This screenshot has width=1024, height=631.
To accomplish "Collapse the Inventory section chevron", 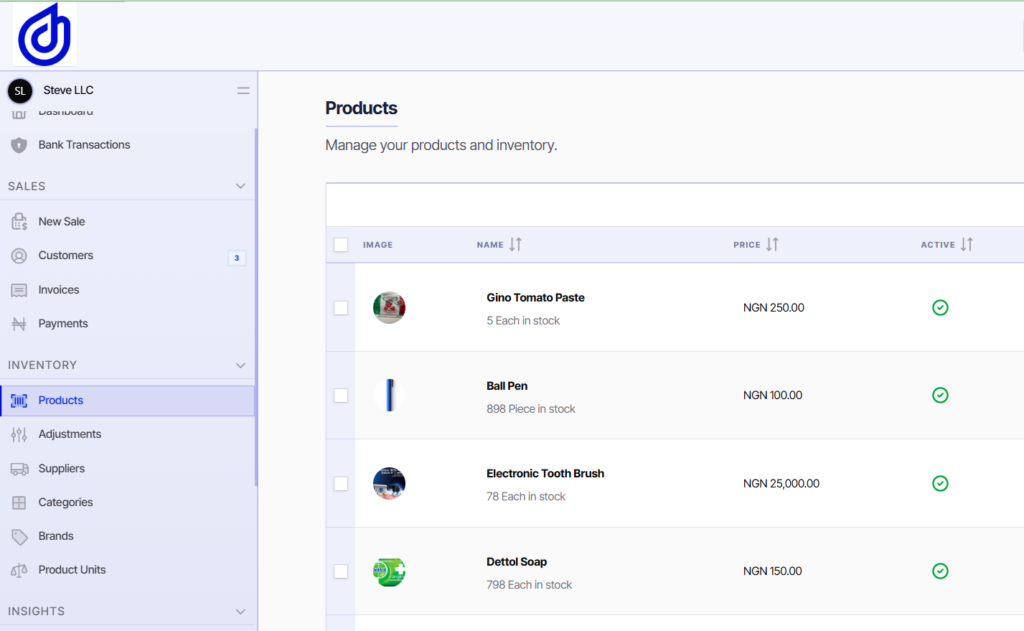I will point(240,365).
